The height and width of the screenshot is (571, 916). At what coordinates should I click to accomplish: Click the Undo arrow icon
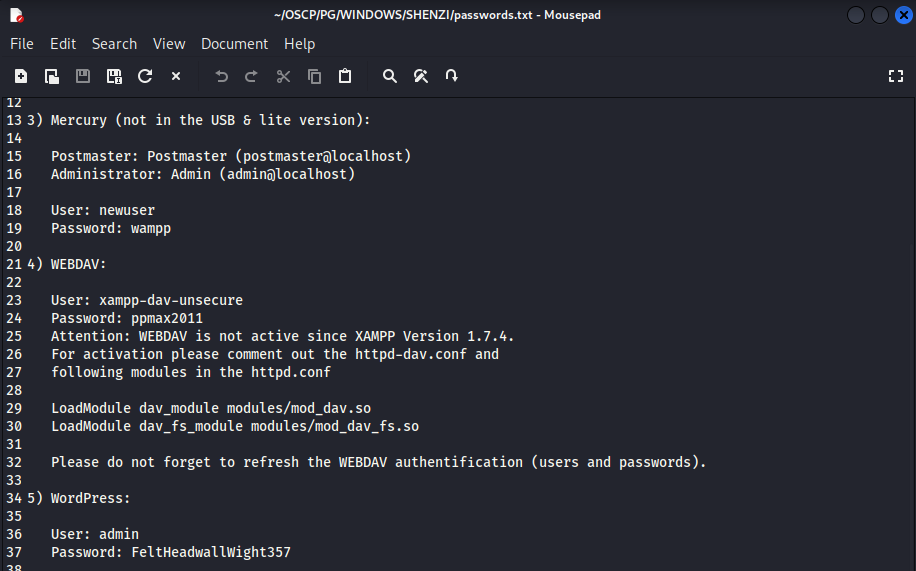click(221, 76)
